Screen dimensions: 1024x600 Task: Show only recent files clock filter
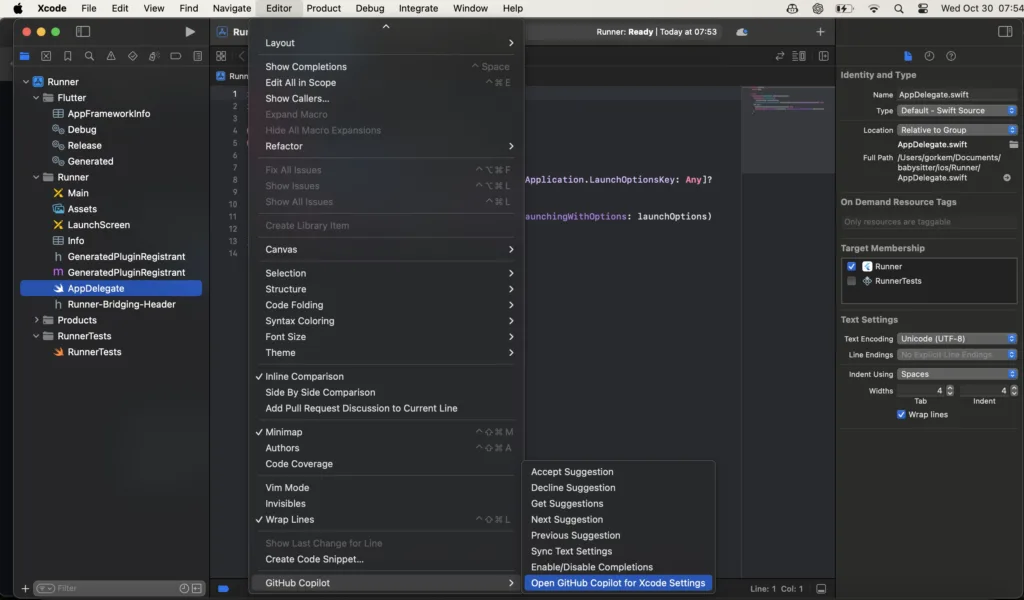click(184, 588)
